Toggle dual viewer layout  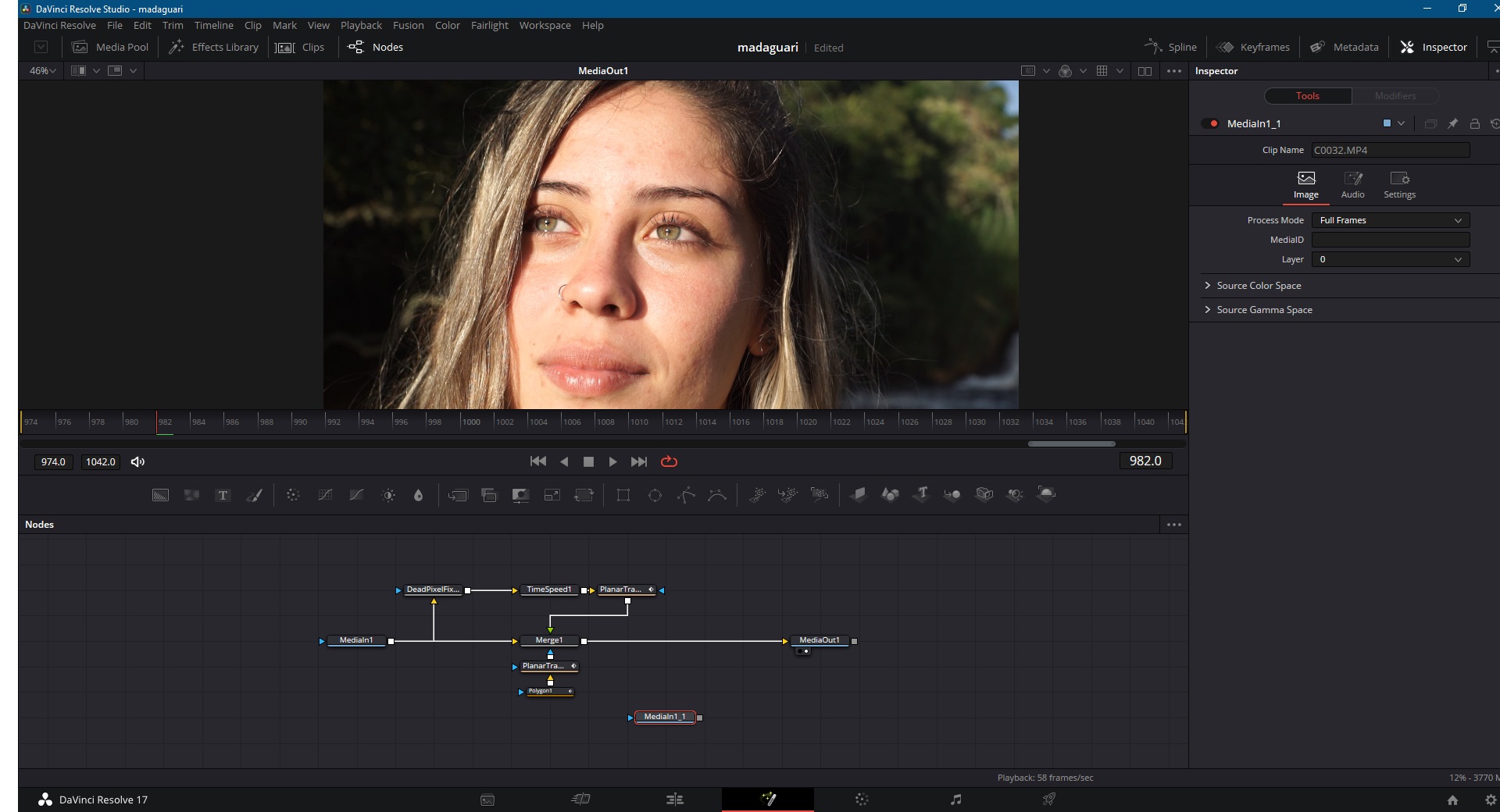(1145, 71)
